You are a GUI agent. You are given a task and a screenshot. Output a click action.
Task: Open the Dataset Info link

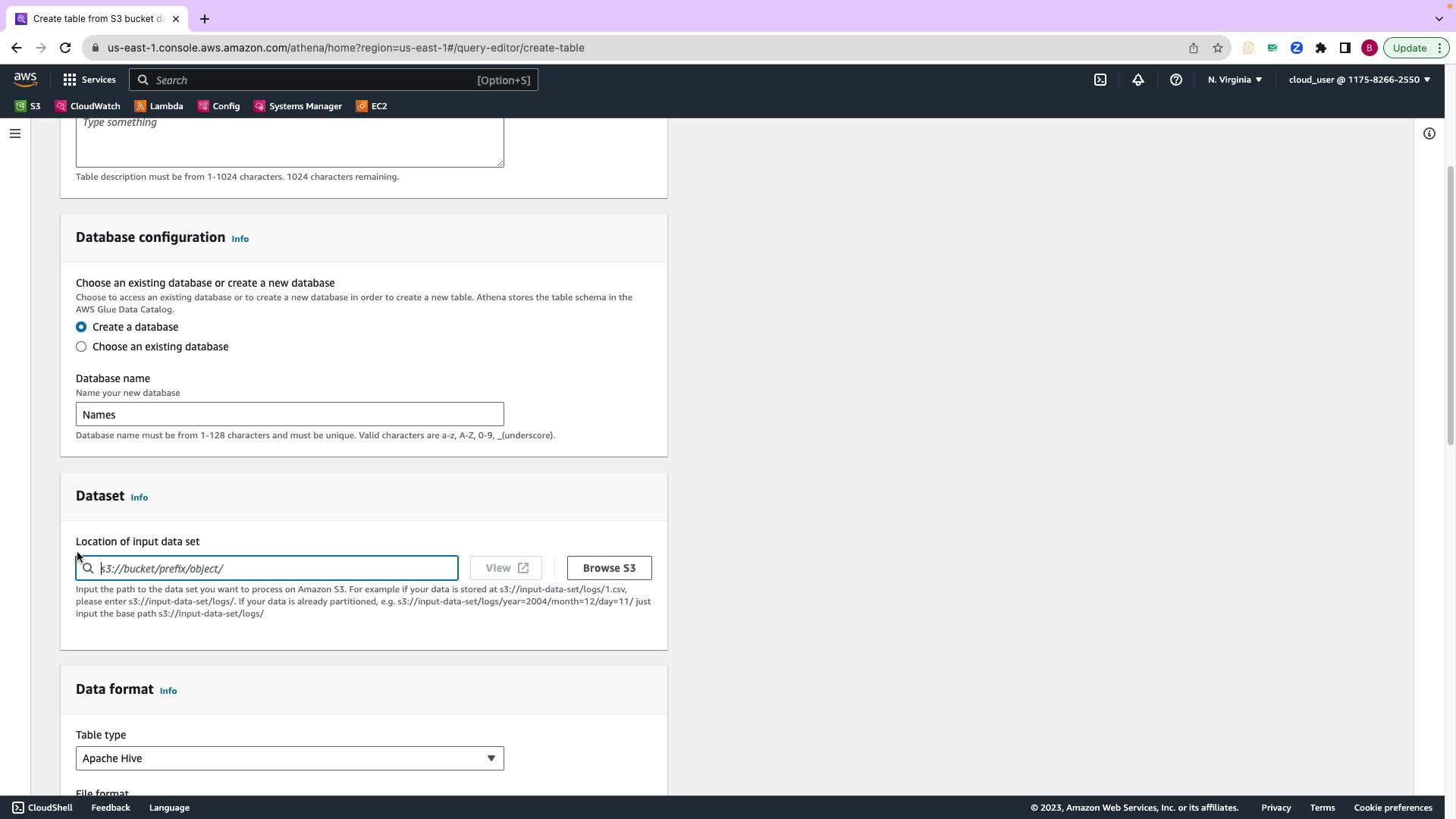pyautogui.click(x=140, y=497)
